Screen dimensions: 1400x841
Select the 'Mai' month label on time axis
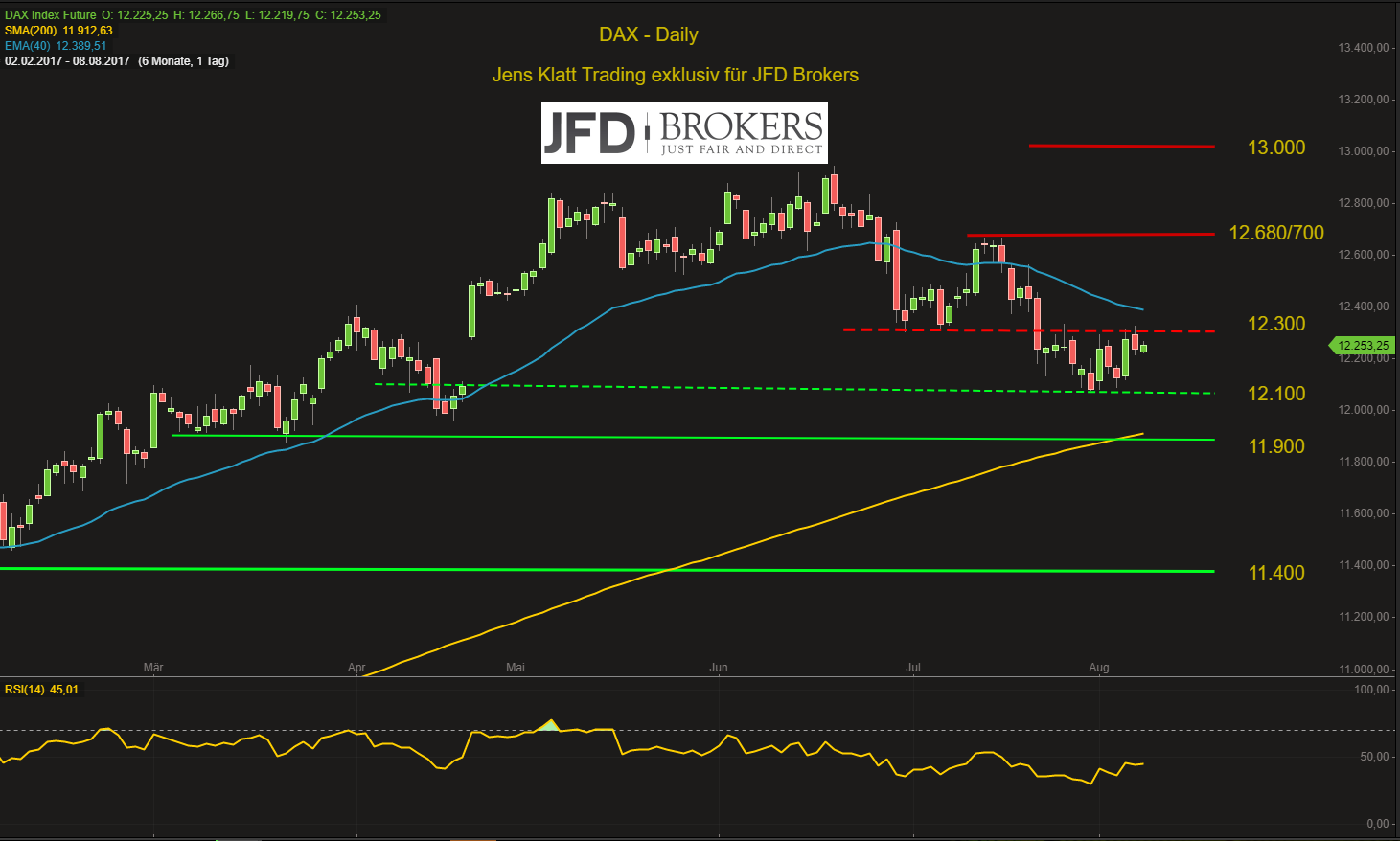click(516, 668)
